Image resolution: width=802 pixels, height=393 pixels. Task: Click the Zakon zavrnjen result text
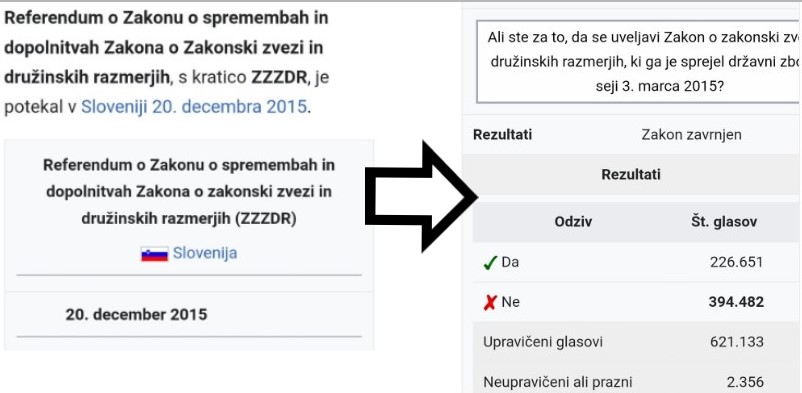[691, 135]
